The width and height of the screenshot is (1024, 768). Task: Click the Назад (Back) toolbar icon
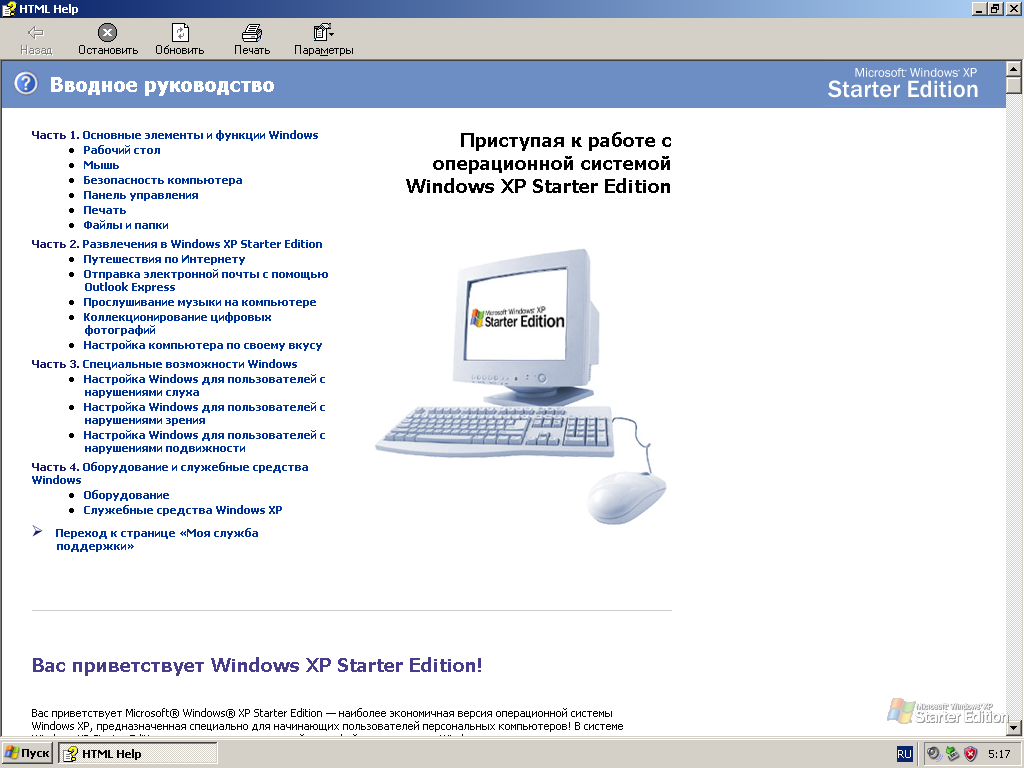click(x=36, y=33)
